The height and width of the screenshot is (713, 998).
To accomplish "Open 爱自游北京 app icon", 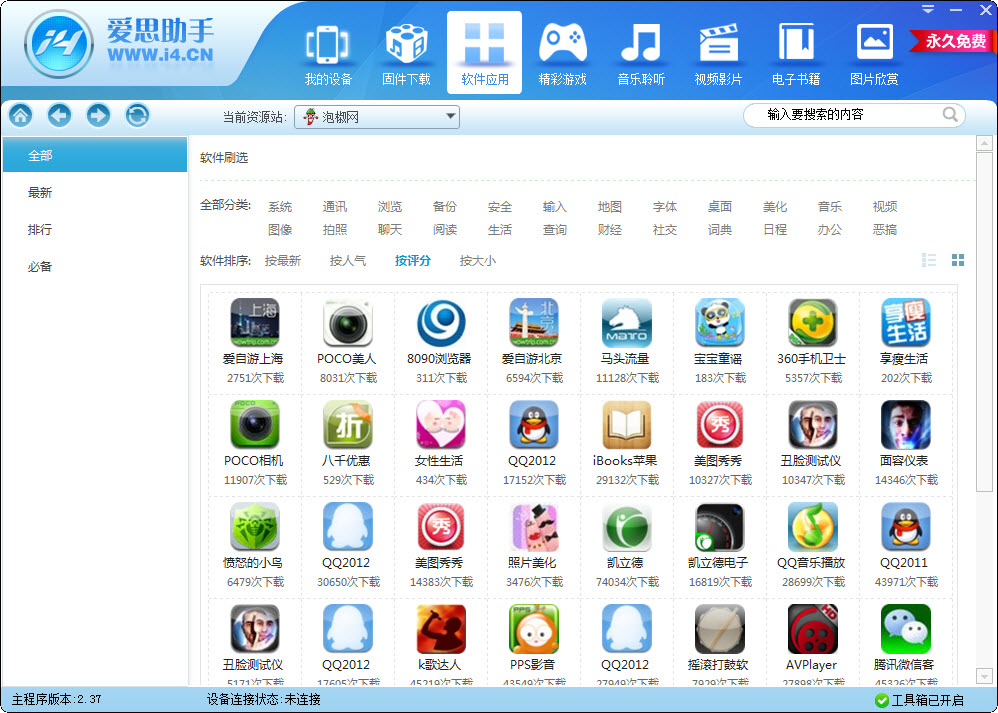I will [534, 323].
